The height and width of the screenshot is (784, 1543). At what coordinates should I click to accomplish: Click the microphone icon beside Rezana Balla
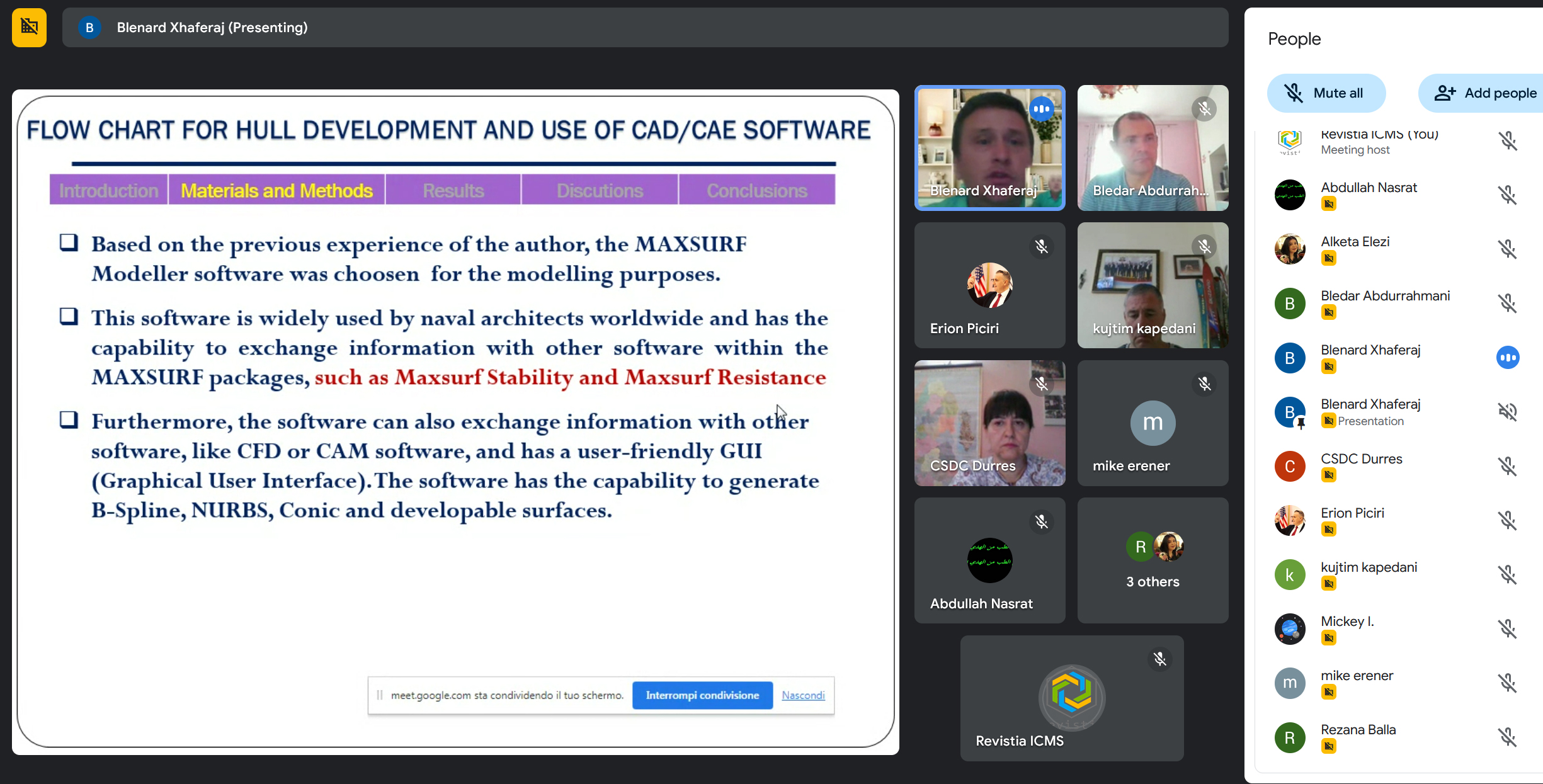[1507, 737]
